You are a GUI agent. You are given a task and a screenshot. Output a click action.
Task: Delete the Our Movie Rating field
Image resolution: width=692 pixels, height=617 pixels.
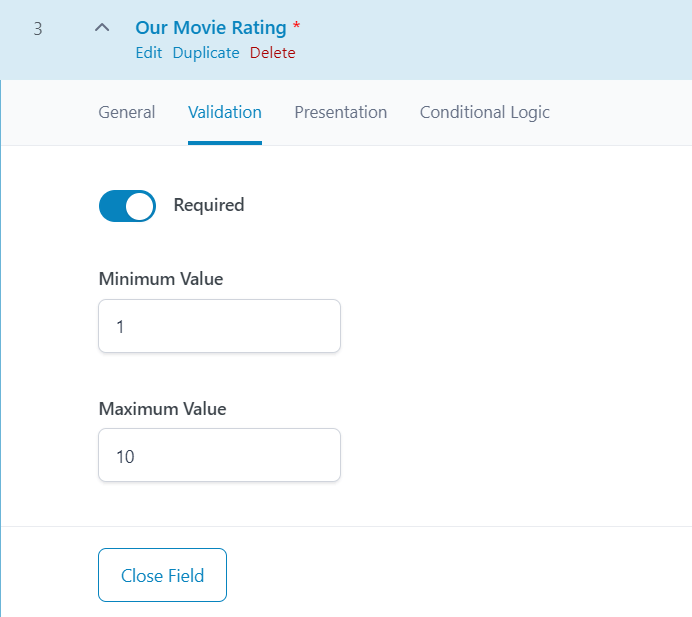coord(272,53)
